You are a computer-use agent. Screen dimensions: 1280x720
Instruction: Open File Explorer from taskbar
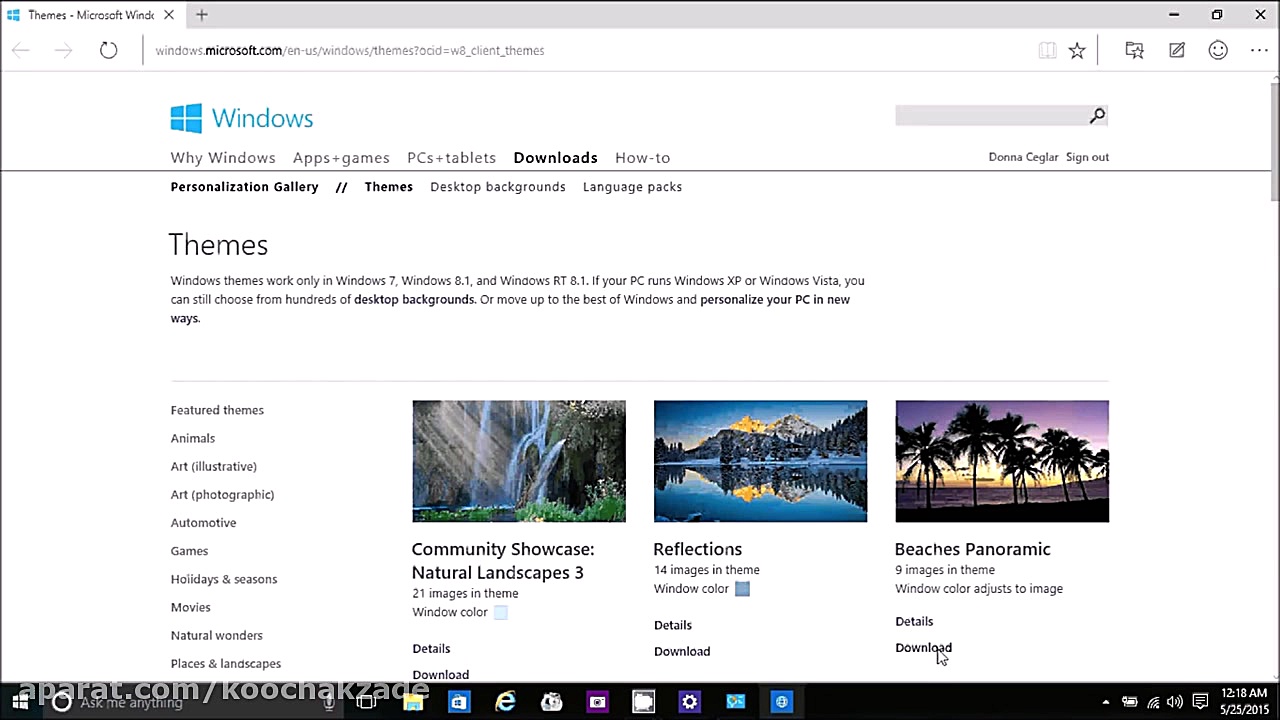tap(412, 702)
